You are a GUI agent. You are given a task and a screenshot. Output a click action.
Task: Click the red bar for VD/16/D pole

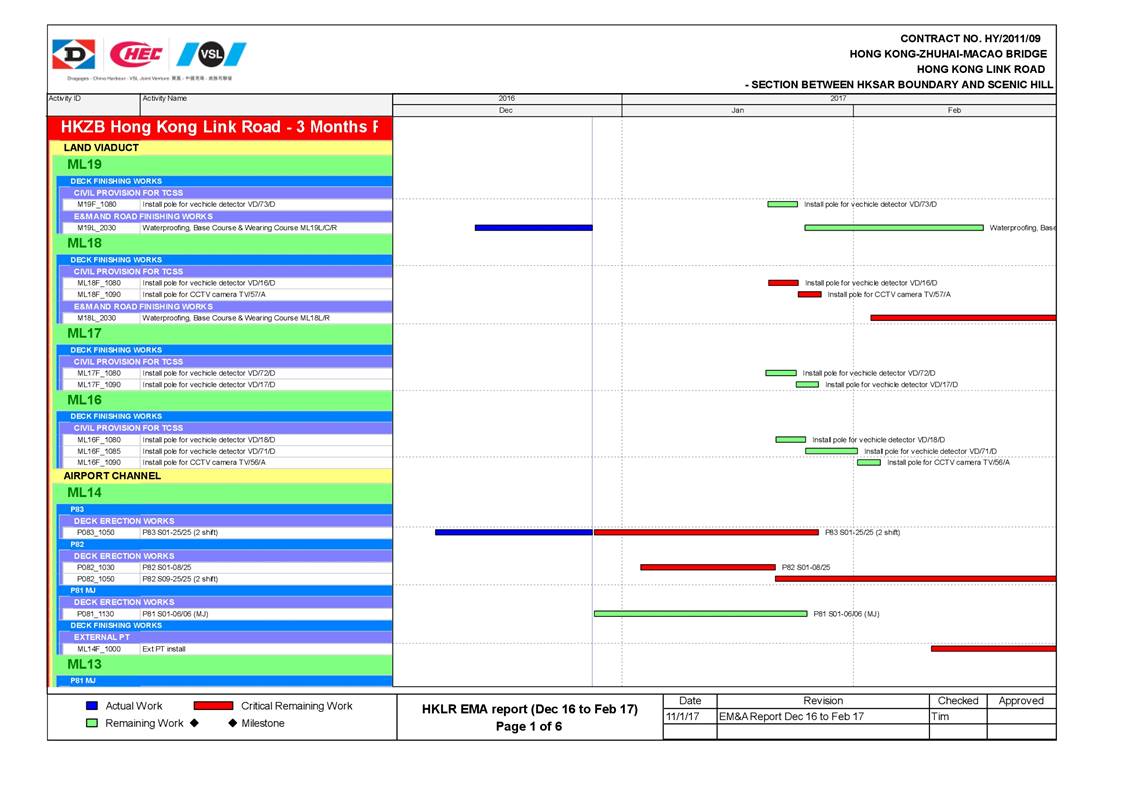pos(784,283)
